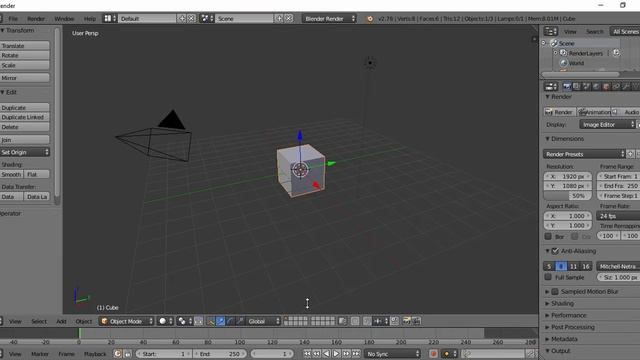The height and width of the screenshot is (360, 640).
Task: Click the Translate button
Action: point(25,46)
